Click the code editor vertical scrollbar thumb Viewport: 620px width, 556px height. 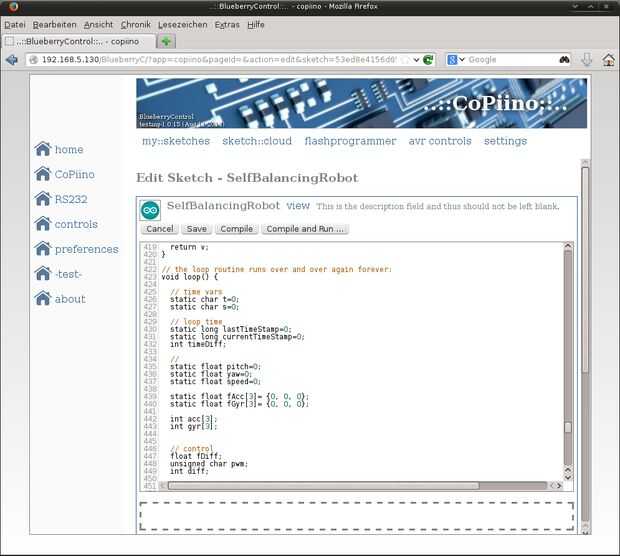click(568, 427)
